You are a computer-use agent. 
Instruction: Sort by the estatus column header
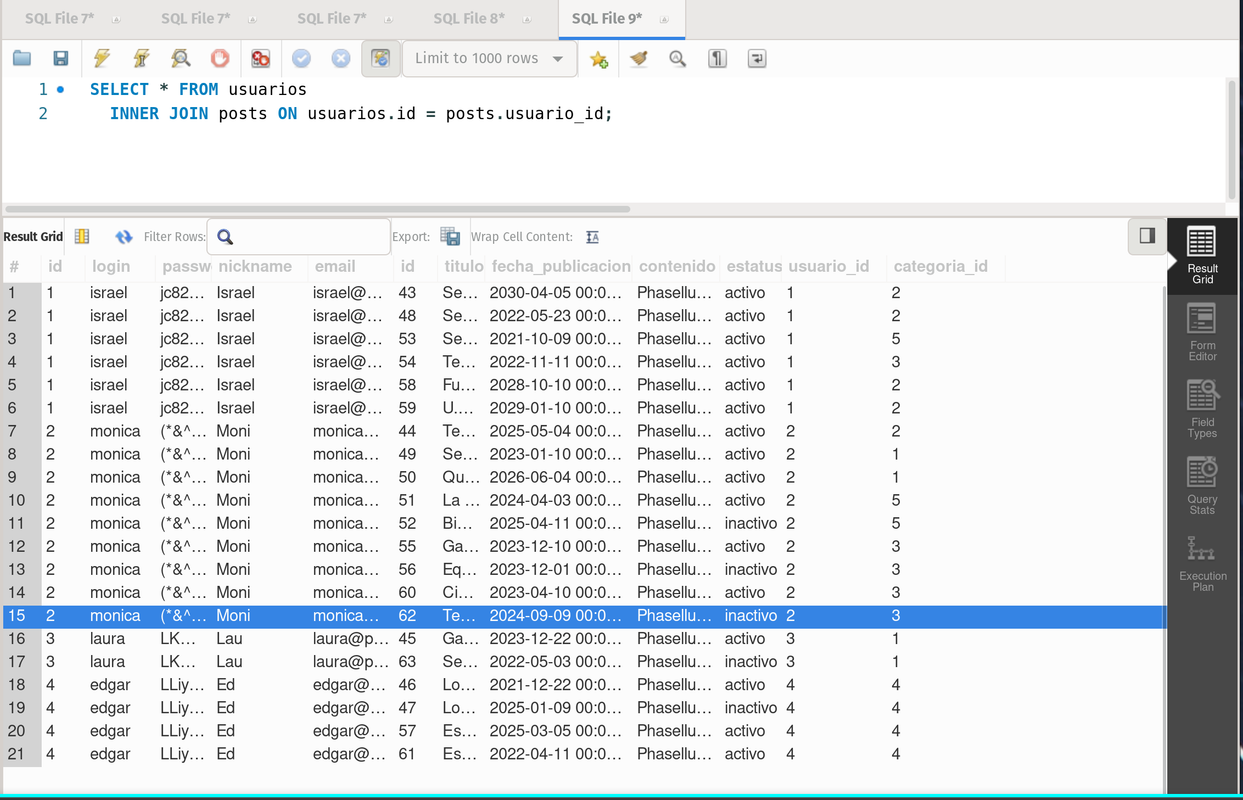pyautogui.click(x=754, y=267)
